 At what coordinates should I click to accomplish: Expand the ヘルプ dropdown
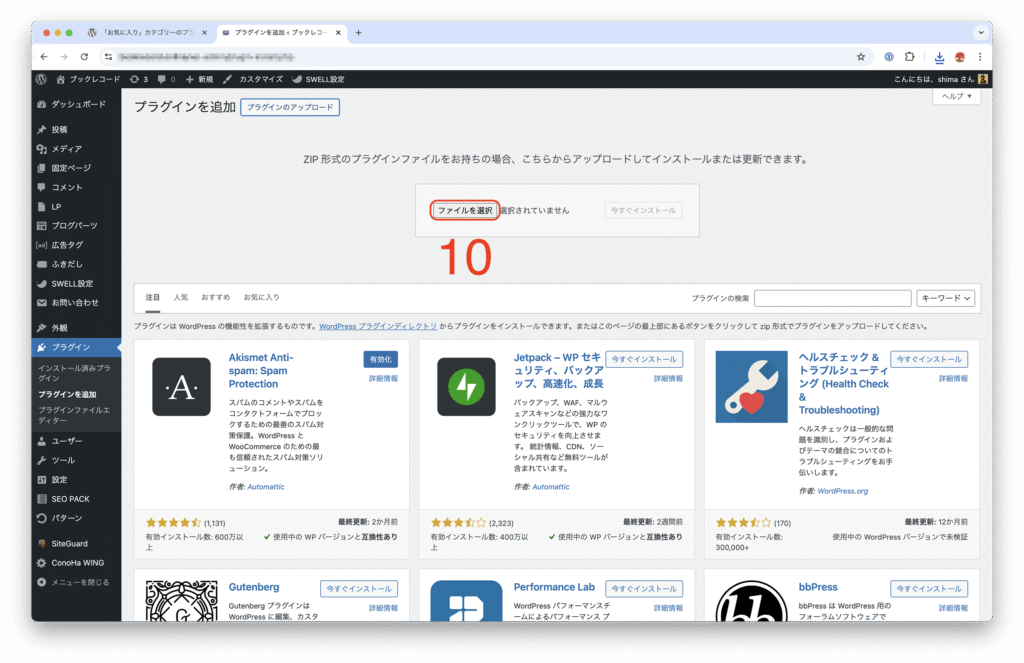pos(957,96)
